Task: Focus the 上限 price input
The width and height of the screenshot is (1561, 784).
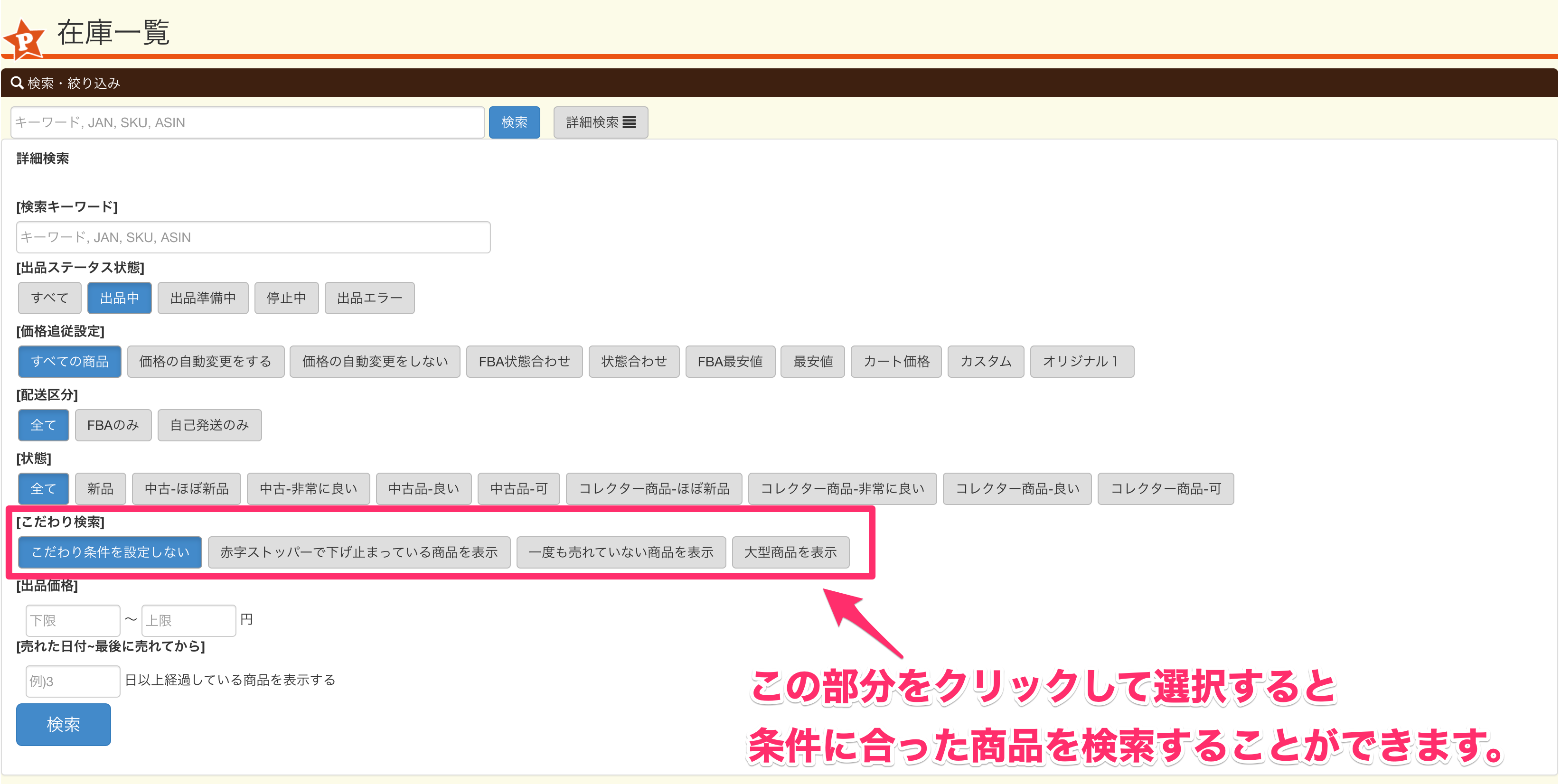Action: [x=188, y=620]
